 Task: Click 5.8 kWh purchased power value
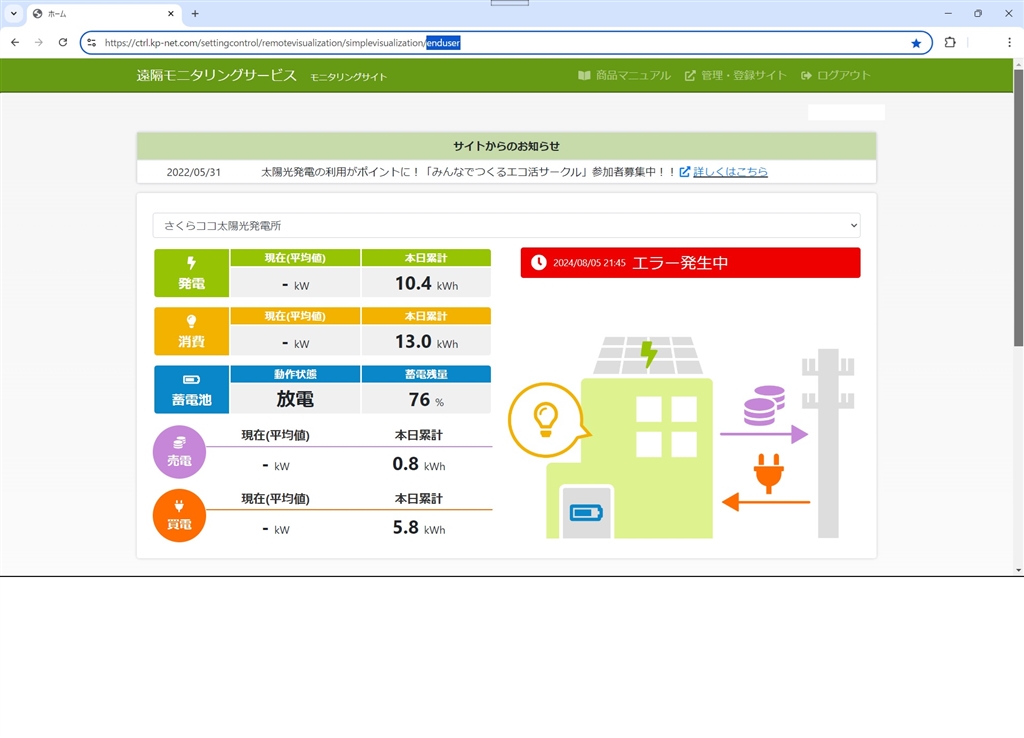pyautogui.click(x=419, y=528)
